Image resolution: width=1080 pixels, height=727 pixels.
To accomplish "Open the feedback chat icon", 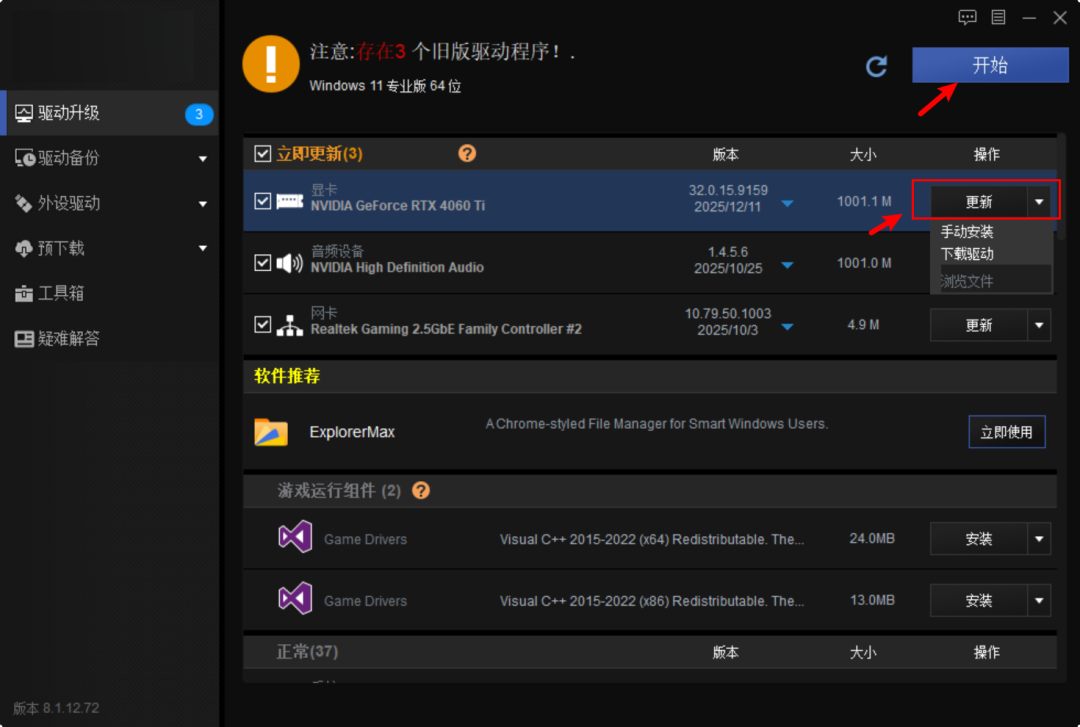I will click(x=967, y=17).
